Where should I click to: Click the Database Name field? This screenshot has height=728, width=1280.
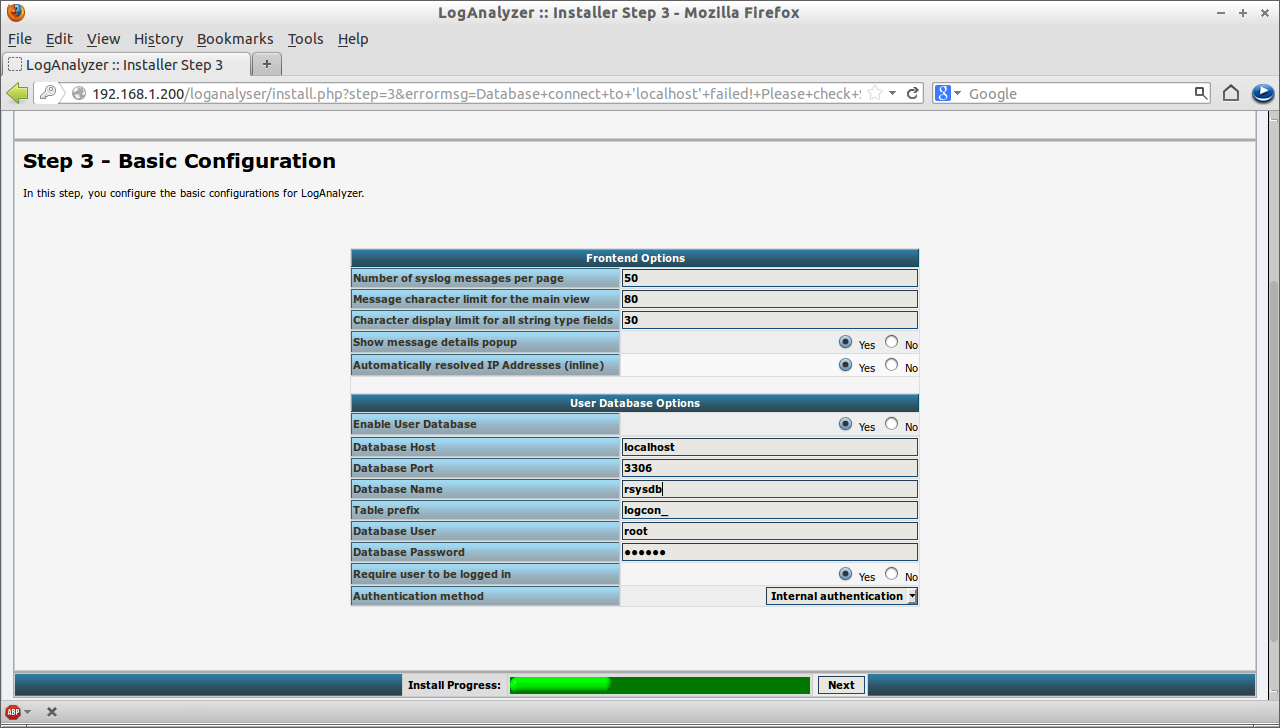click(769, 489)
